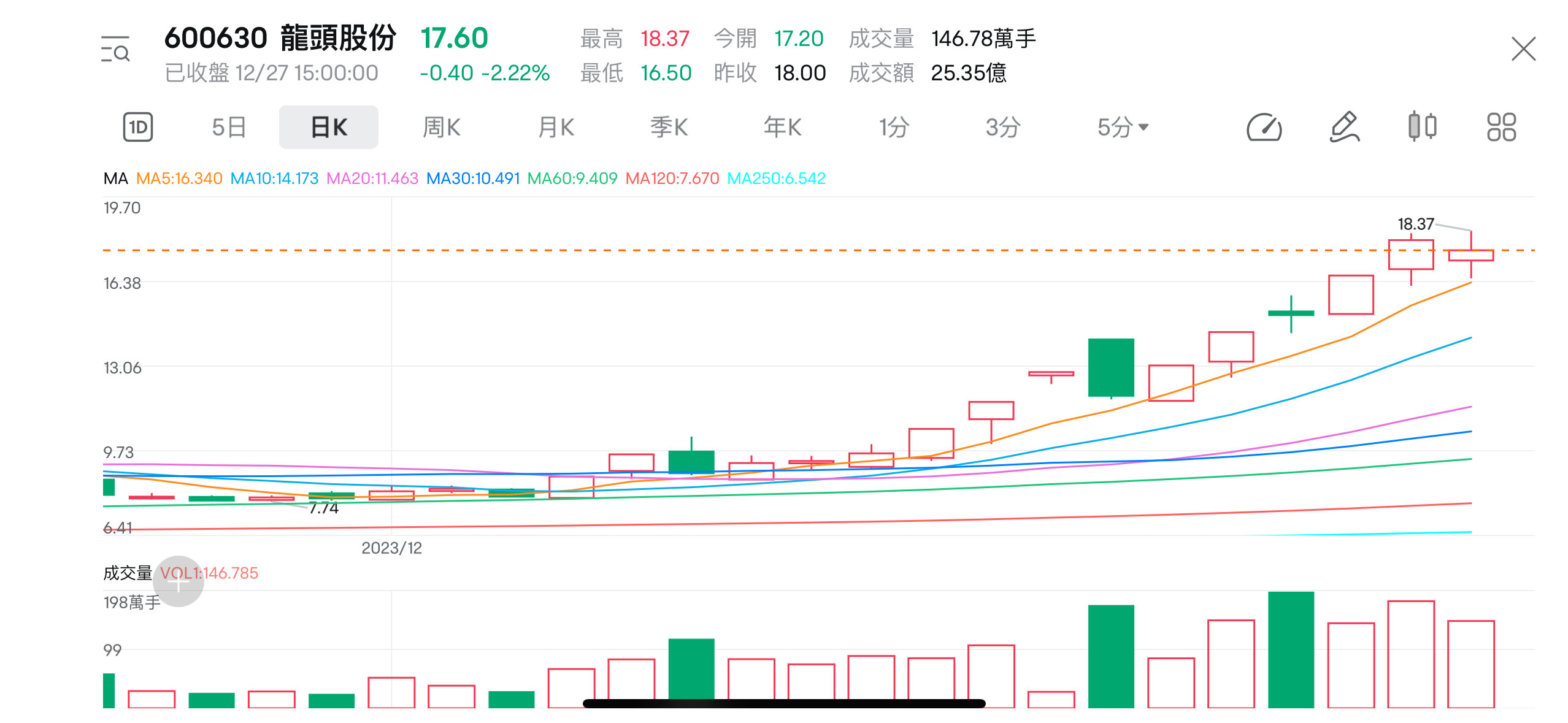Screen dimensions: 1568x723
Task: Click the MA5:16.340 indicator label
Action: (179, 178)
